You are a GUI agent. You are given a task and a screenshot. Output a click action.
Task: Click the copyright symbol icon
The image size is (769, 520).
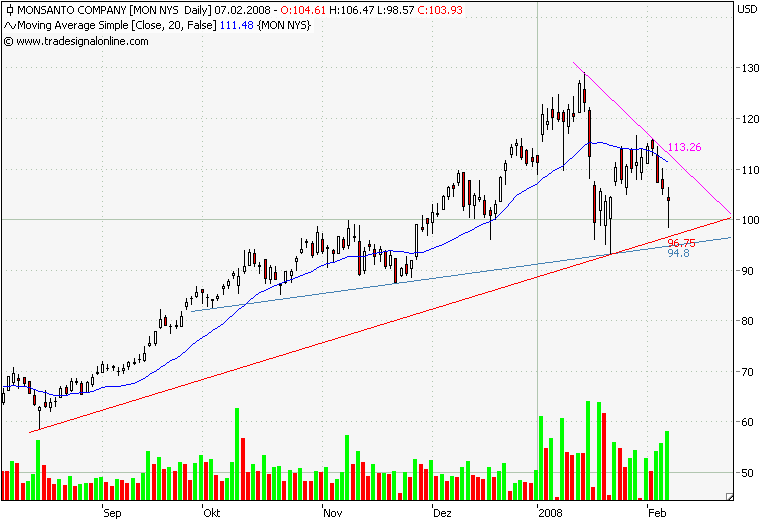[9, 41]
